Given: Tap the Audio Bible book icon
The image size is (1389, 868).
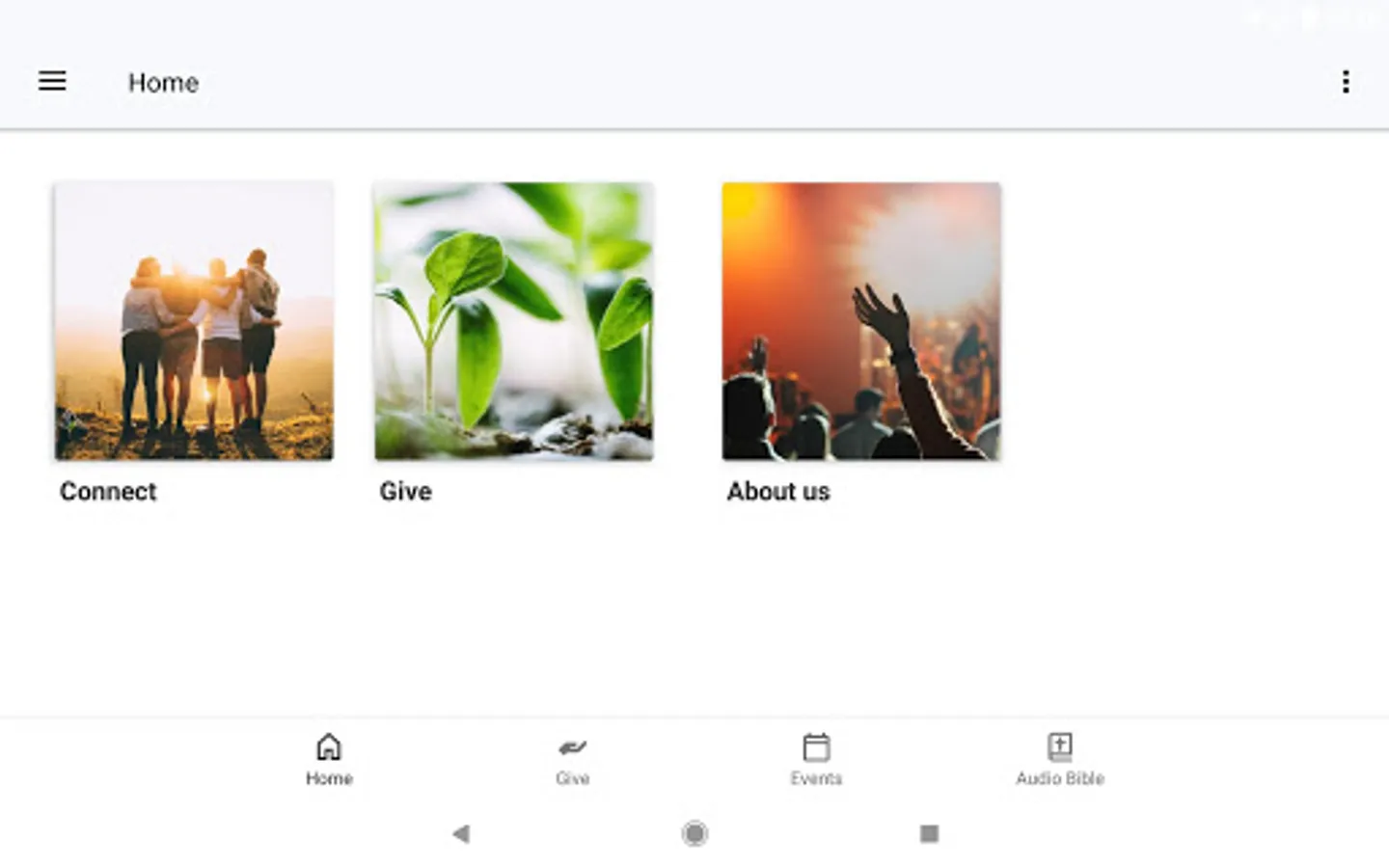Looking at the screenshot, I should [1059, 746].
